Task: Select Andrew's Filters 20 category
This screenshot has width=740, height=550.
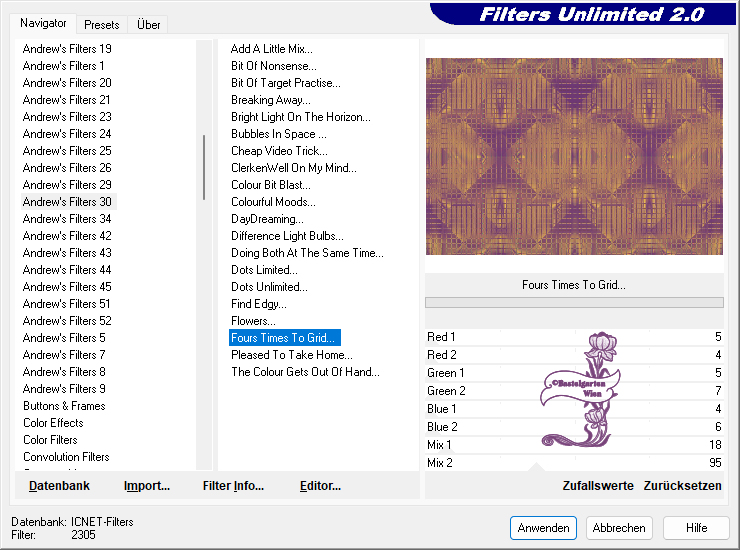Action: click(x=67, y=83)
